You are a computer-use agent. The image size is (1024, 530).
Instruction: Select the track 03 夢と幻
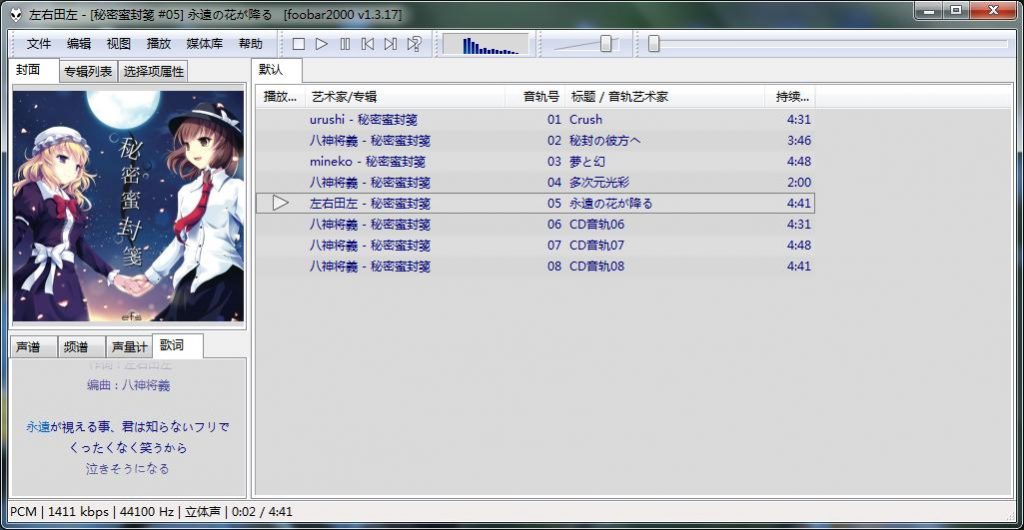535,161
